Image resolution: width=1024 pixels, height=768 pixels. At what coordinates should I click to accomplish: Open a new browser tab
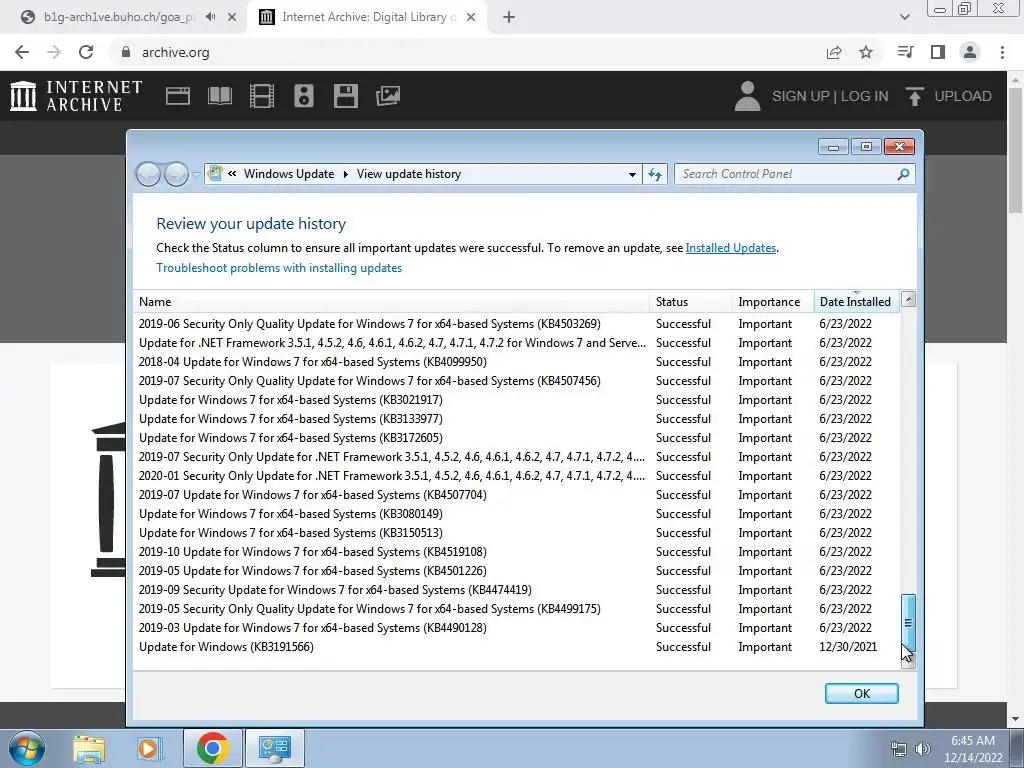[x=509, y=17]
